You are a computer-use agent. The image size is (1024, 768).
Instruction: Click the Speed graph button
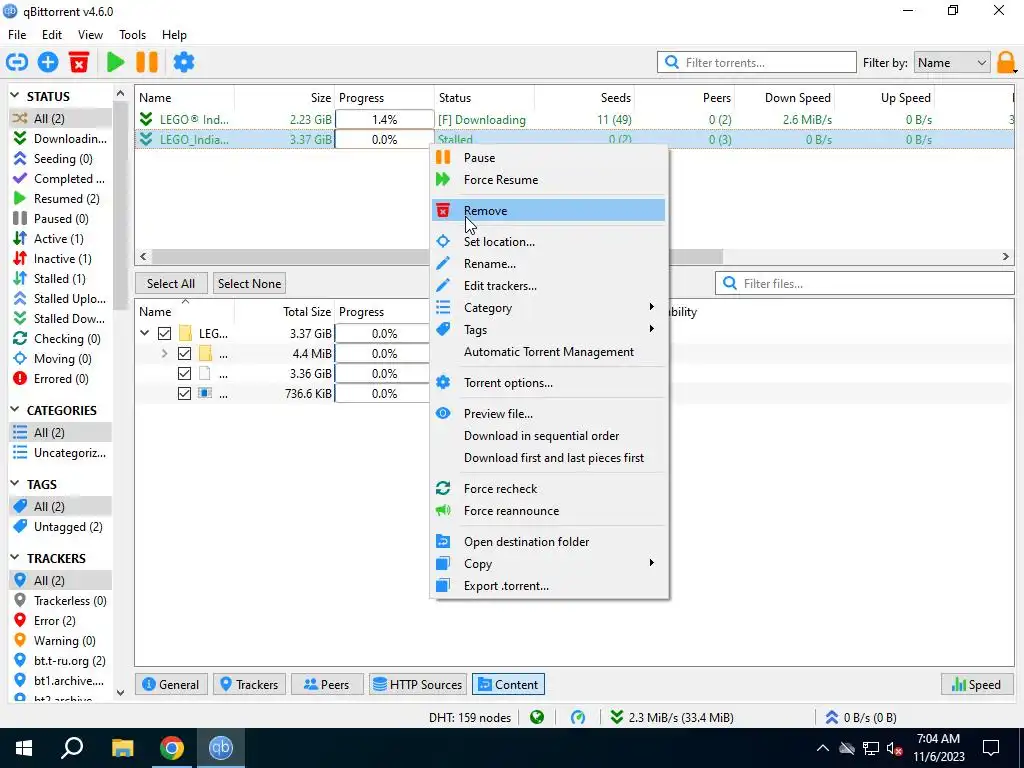pyautogui.click(x=977, y=684)
